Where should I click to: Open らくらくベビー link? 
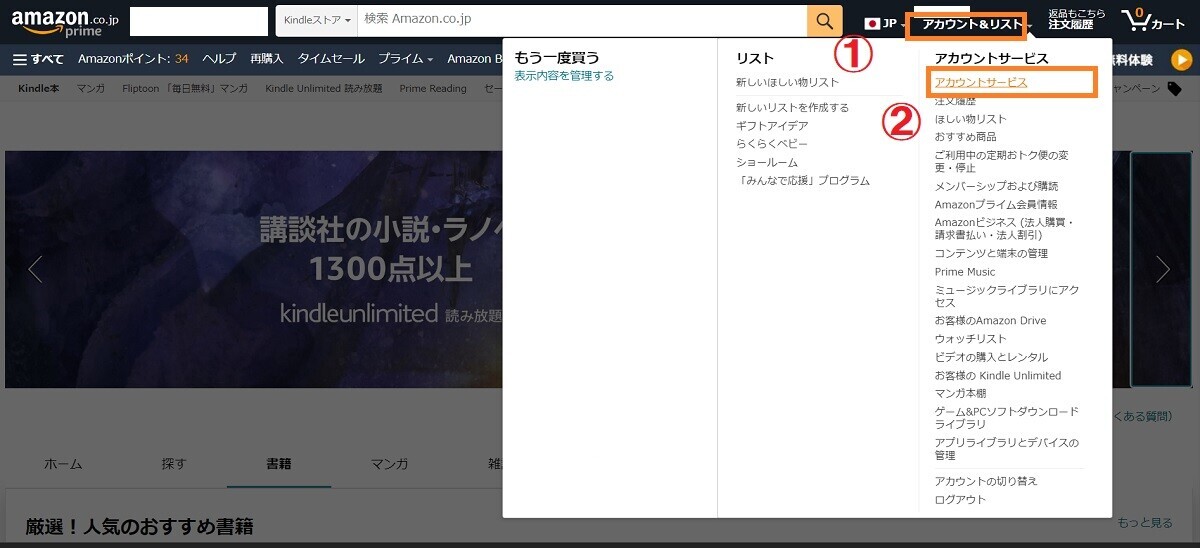pos(772,144)
